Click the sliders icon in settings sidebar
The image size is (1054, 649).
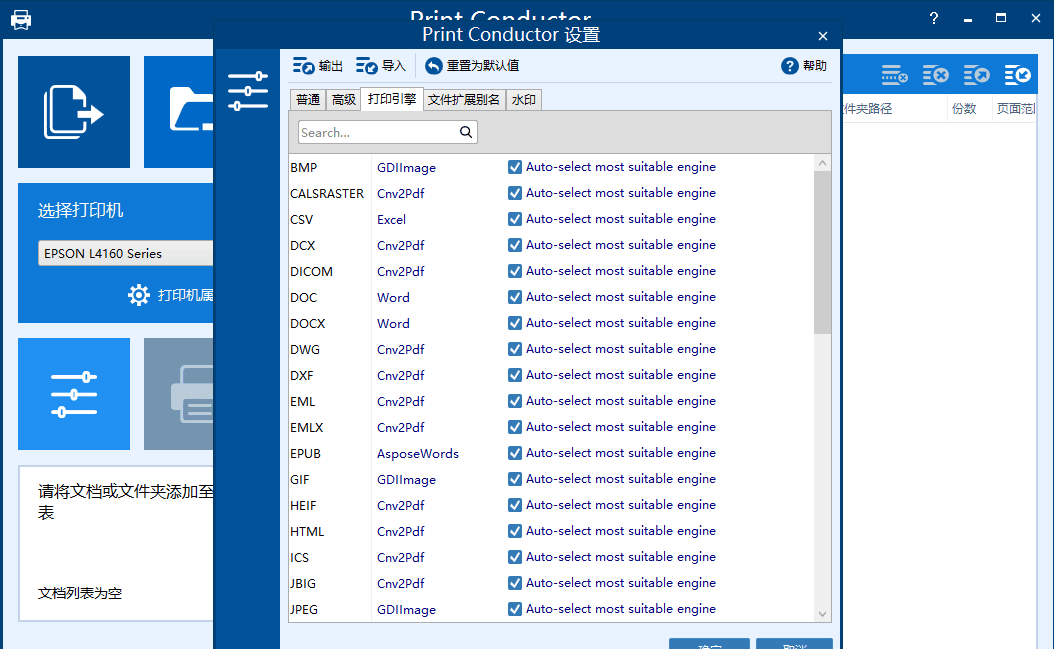click(x=247, y=91)
